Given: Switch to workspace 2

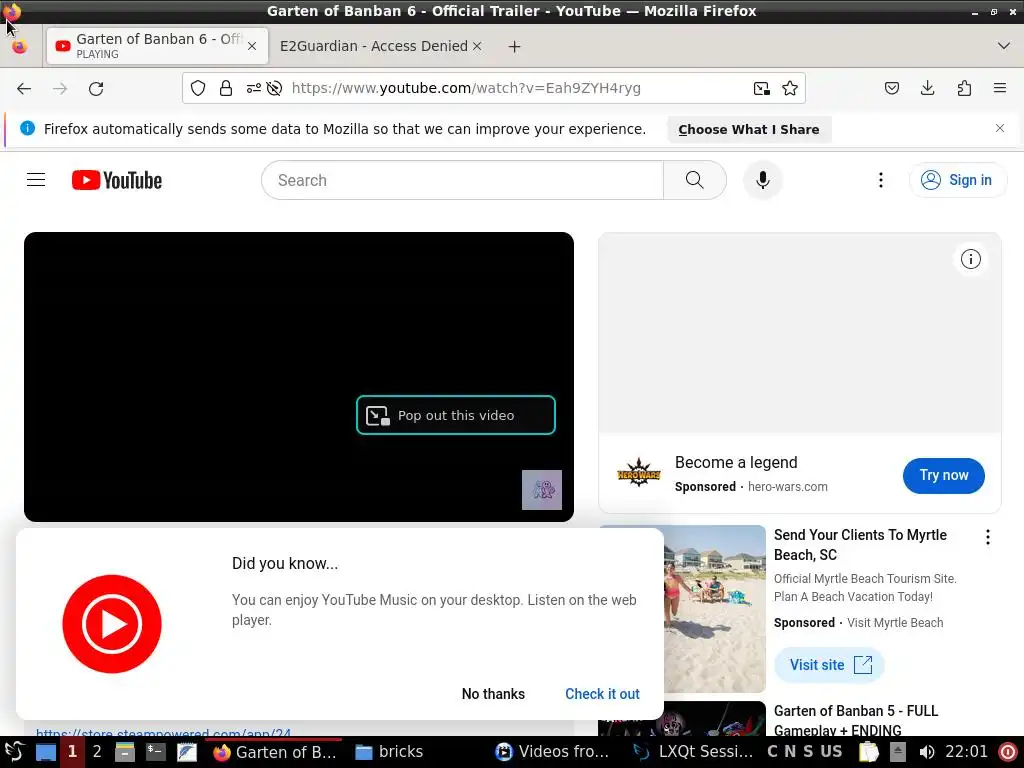Looking at the screenshot, I should 97,752.
